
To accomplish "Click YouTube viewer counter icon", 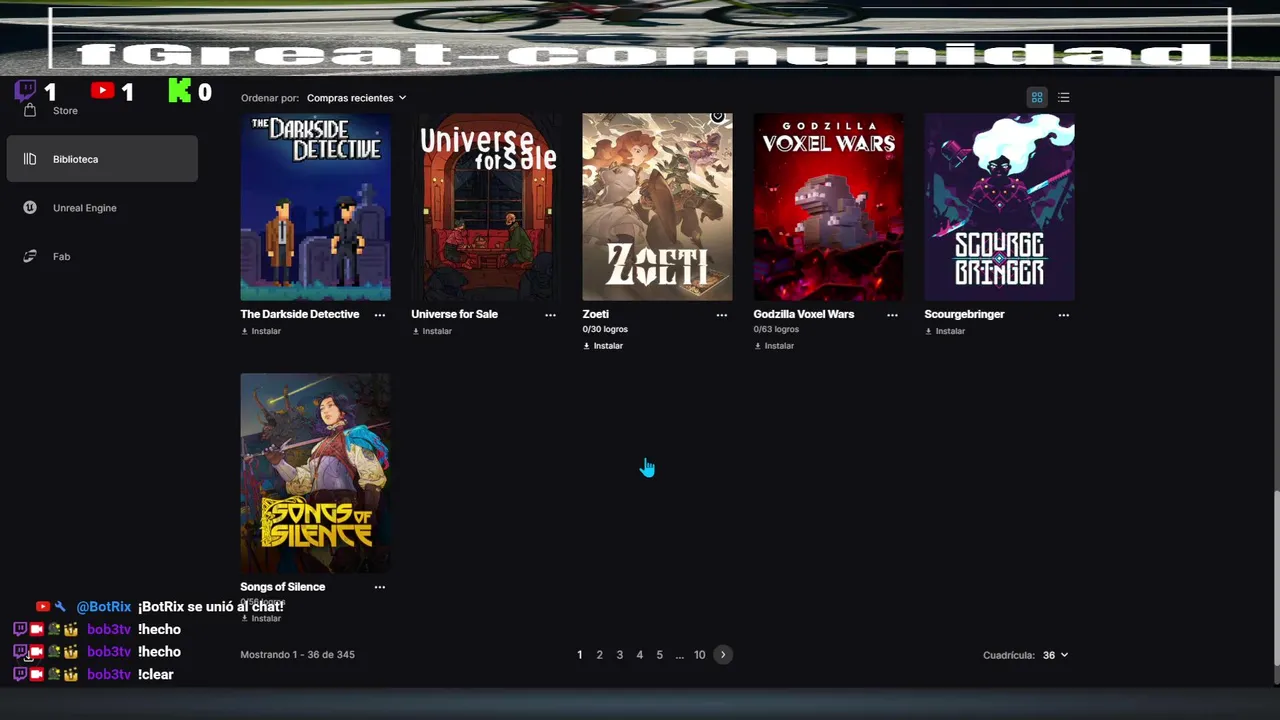I will click(102, 91).
